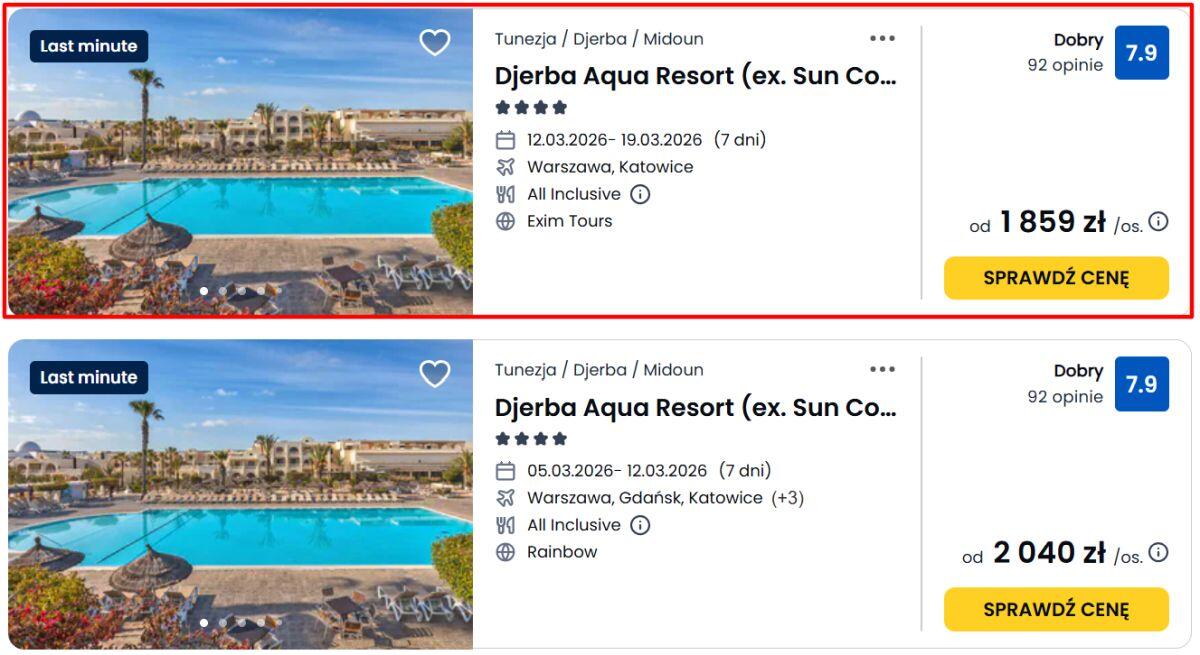
Task: Click the airplane icon beside Warszawa, Gdańsk, Katowice
Action: click(506, 498)
